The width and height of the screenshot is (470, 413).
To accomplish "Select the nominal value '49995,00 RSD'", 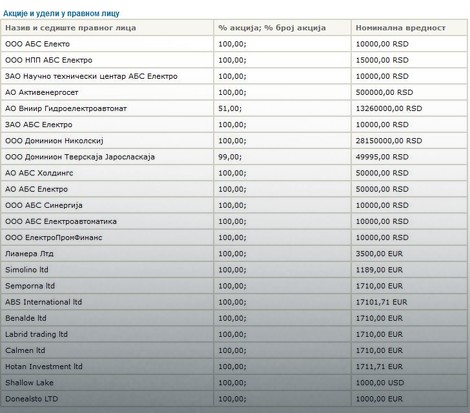I will [x=382, y=157].
